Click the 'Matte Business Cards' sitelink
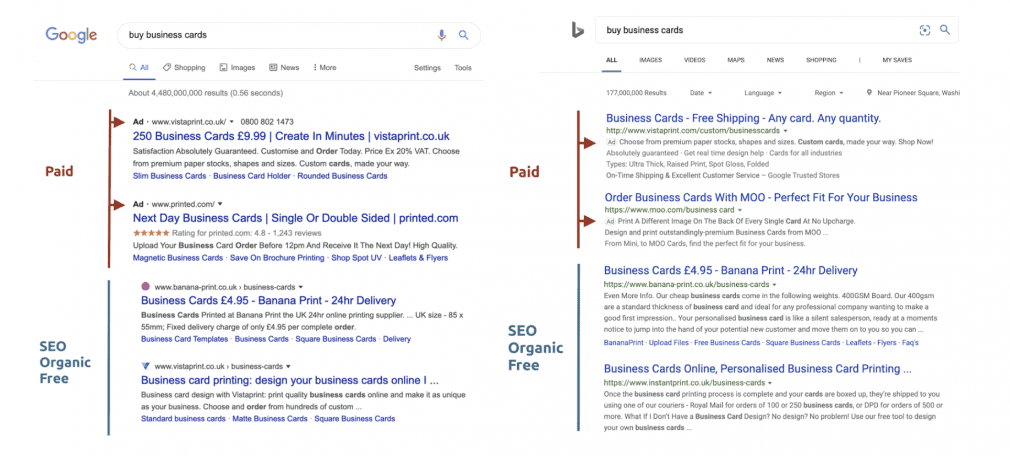Screen dimensions: 1010x456 pyautogui.click(x=270, y=419)
